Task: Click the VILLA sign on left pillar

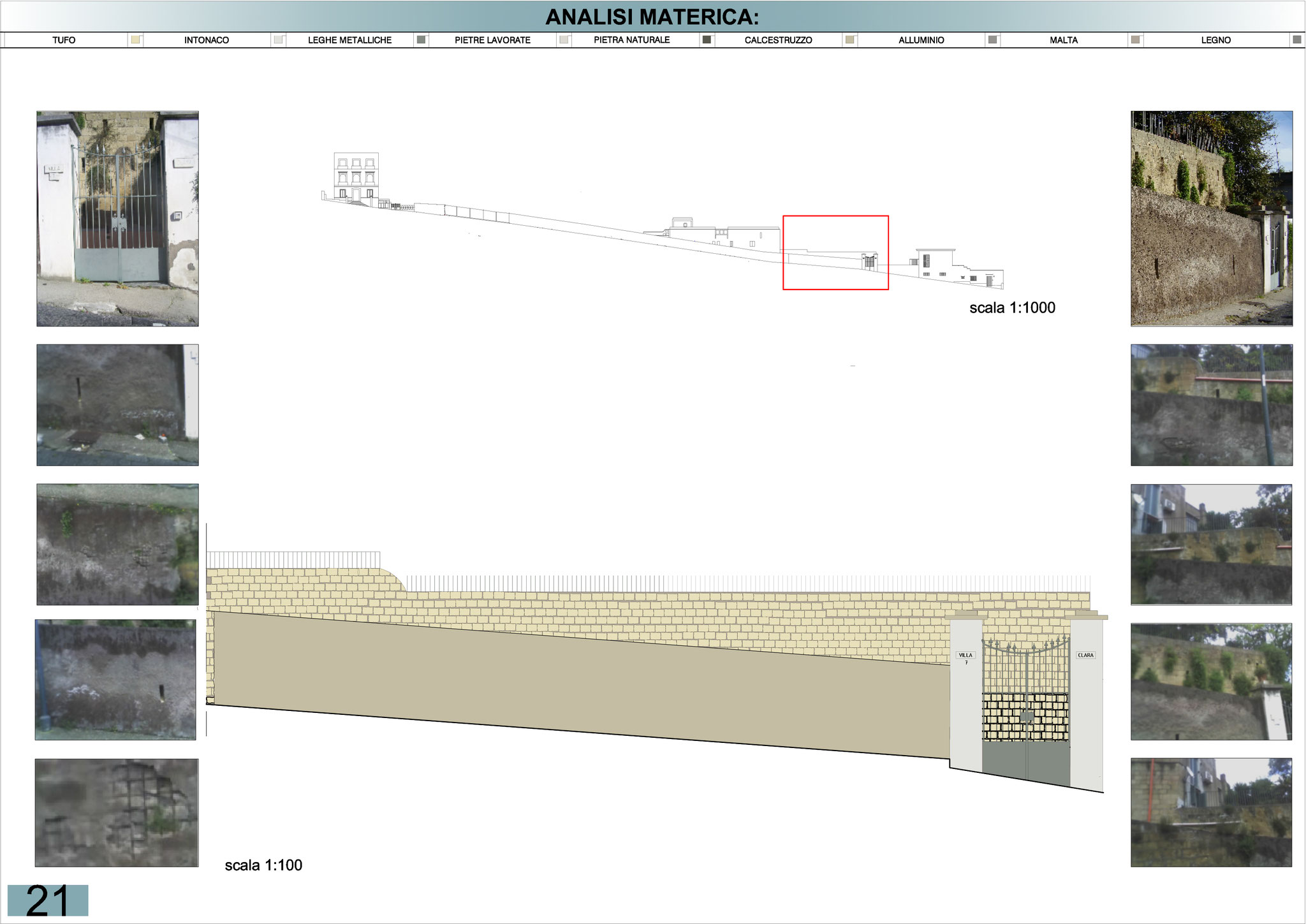Action: (965, 656)
